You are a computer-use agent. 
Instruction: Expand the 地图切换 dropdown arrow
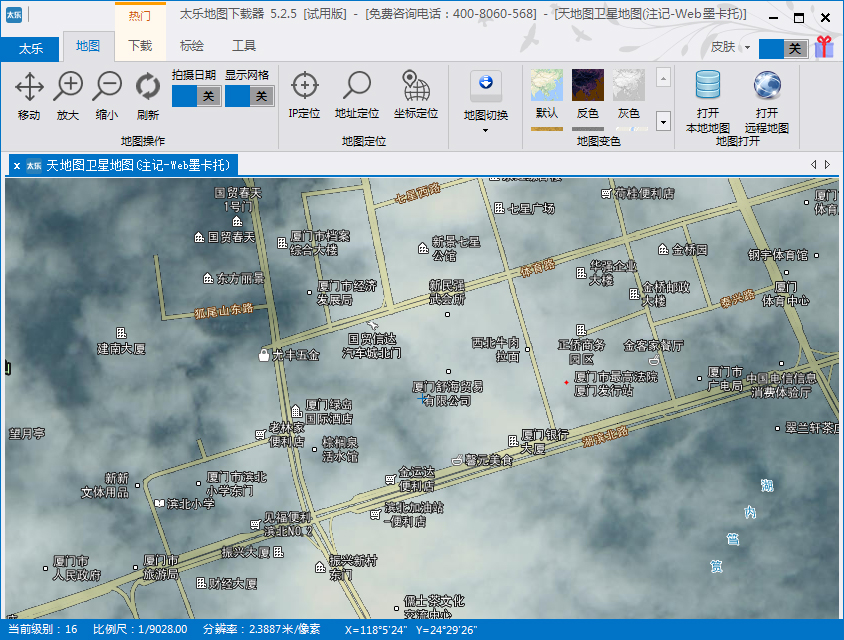coord(485,130)
